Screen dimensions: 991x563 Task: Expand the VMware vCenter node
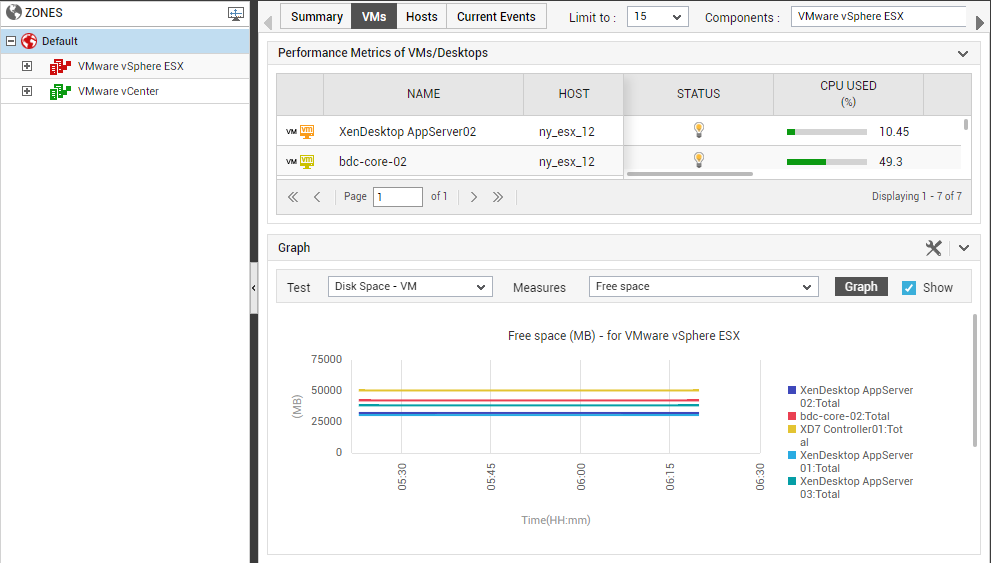pos(27,91)
